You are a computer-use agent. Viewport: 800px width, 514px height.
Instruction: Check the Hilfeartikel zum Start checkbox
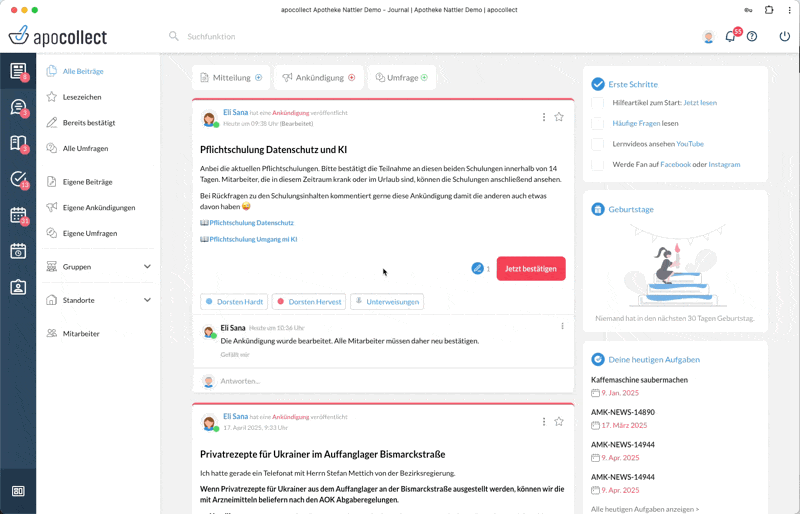coord(598,103)
